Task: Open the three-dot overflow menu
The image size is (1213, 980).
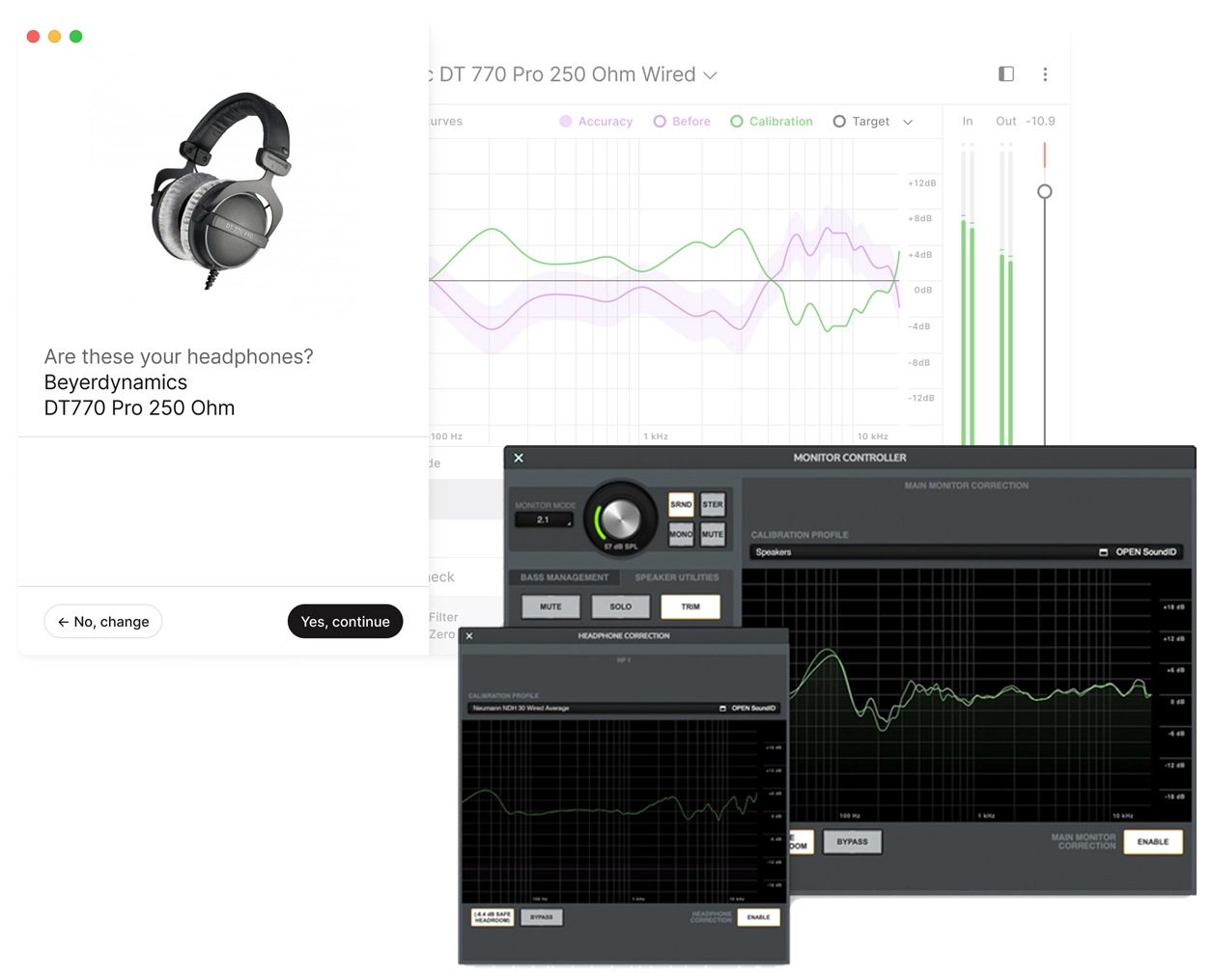Action: point(1045,73)
